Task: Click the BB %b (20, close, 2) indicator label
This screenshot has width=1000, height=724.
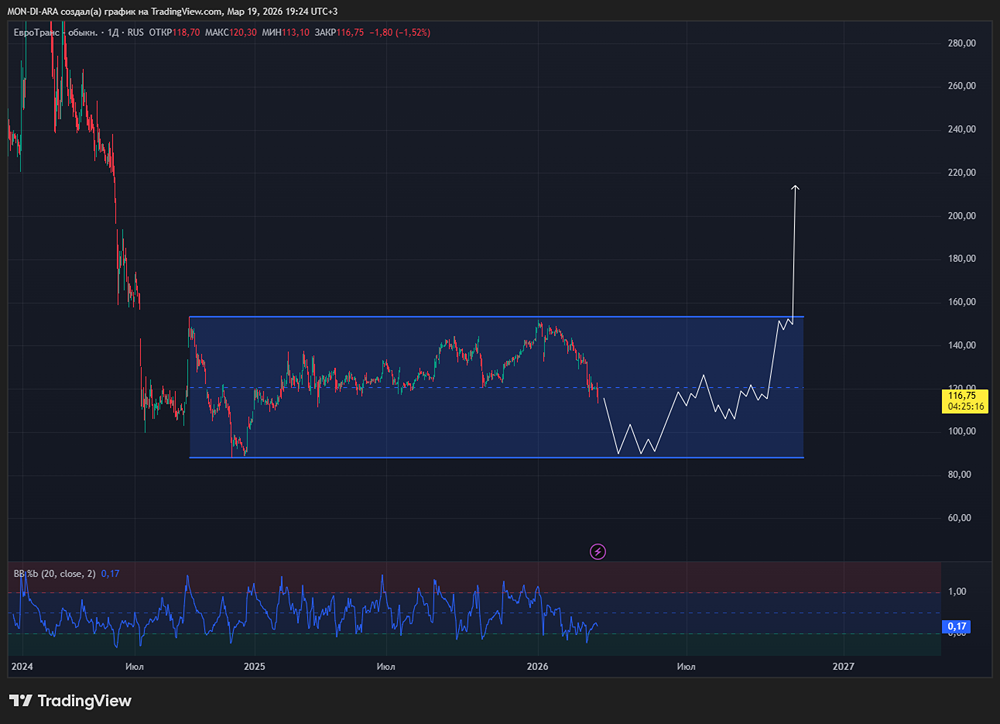Action: click(55, 573)
